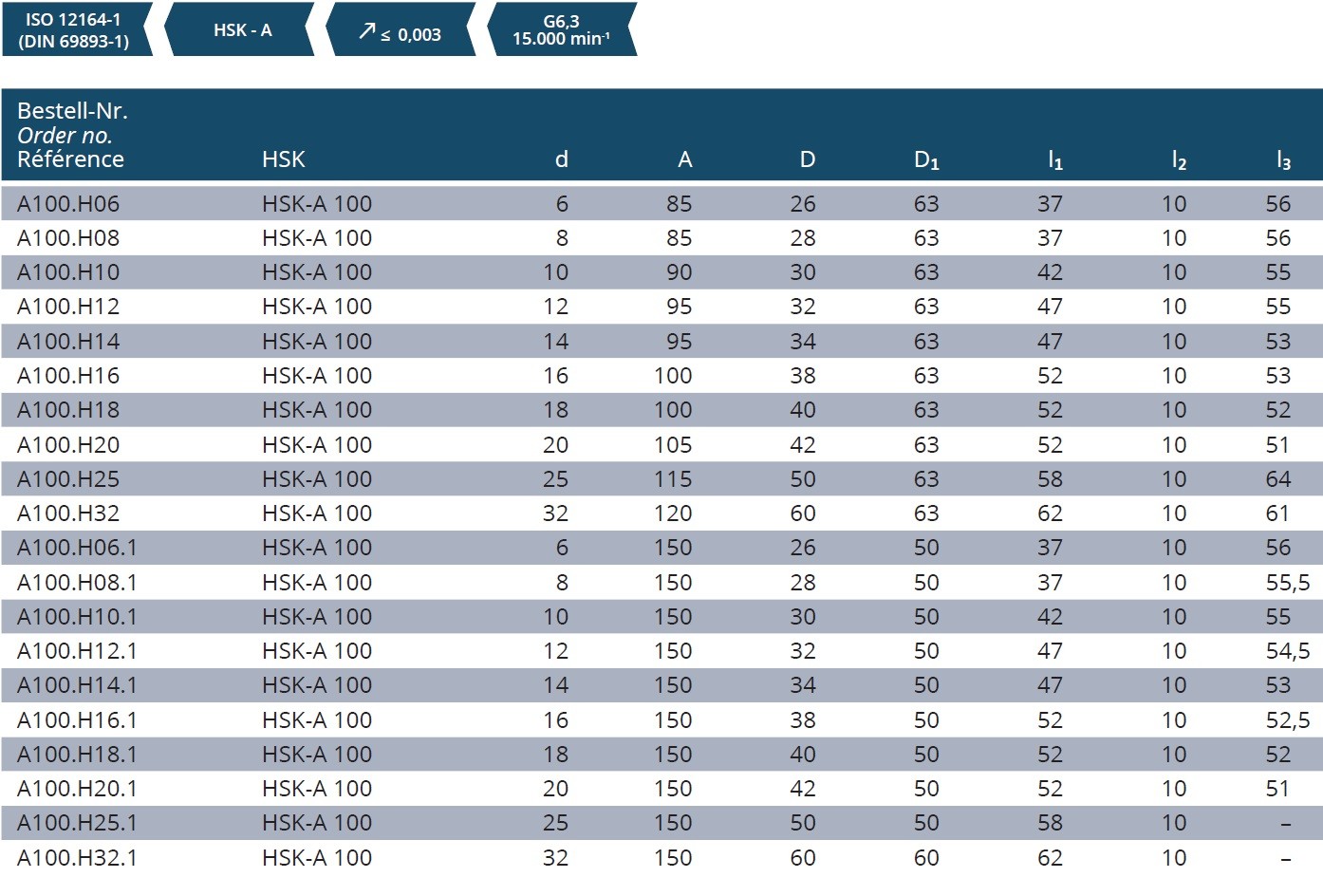Select order number A100.H32
This screenshot has width=1323, height=896.
[x=68, y=513]
